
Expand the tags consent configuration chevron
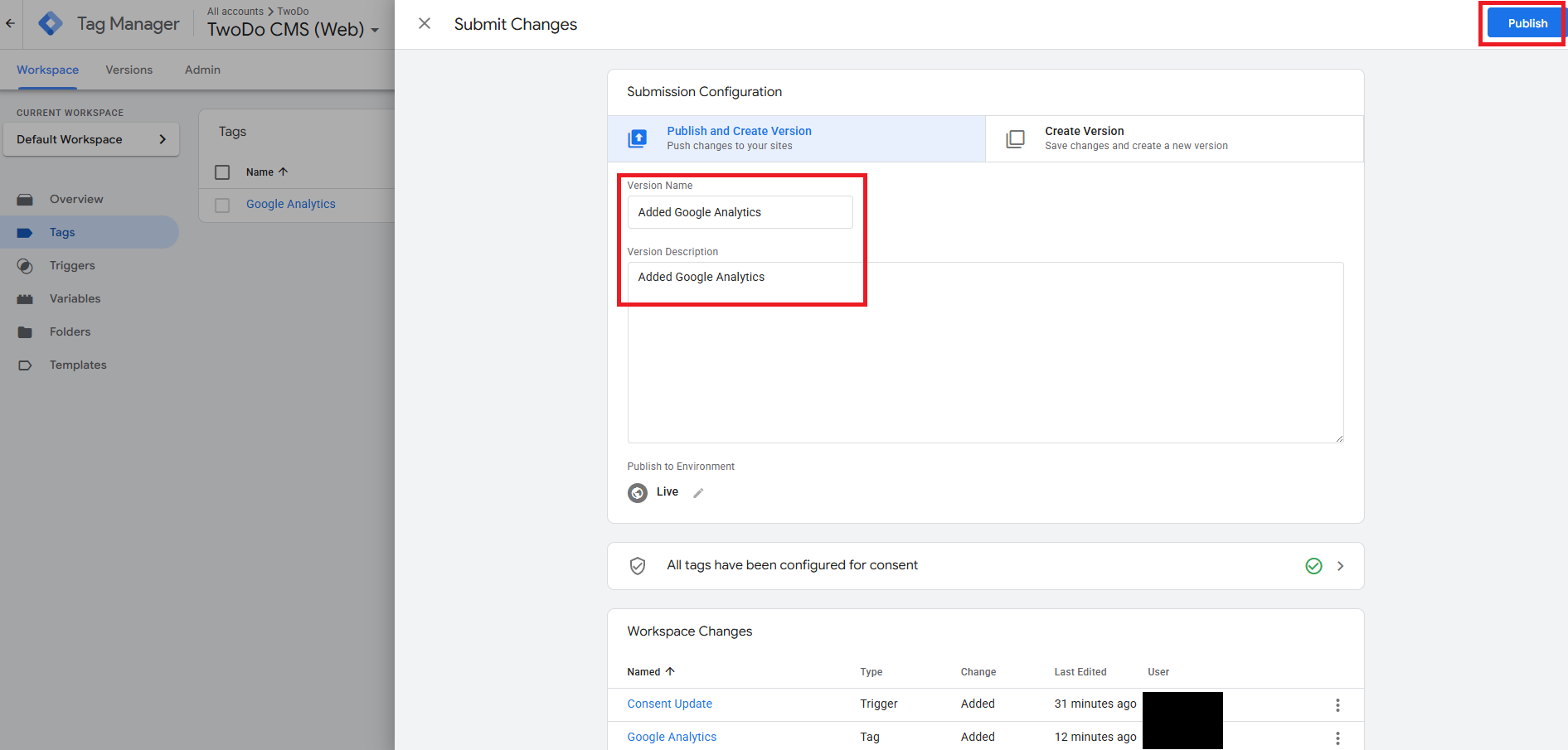pyautogui.click(x=1340, y=566)
